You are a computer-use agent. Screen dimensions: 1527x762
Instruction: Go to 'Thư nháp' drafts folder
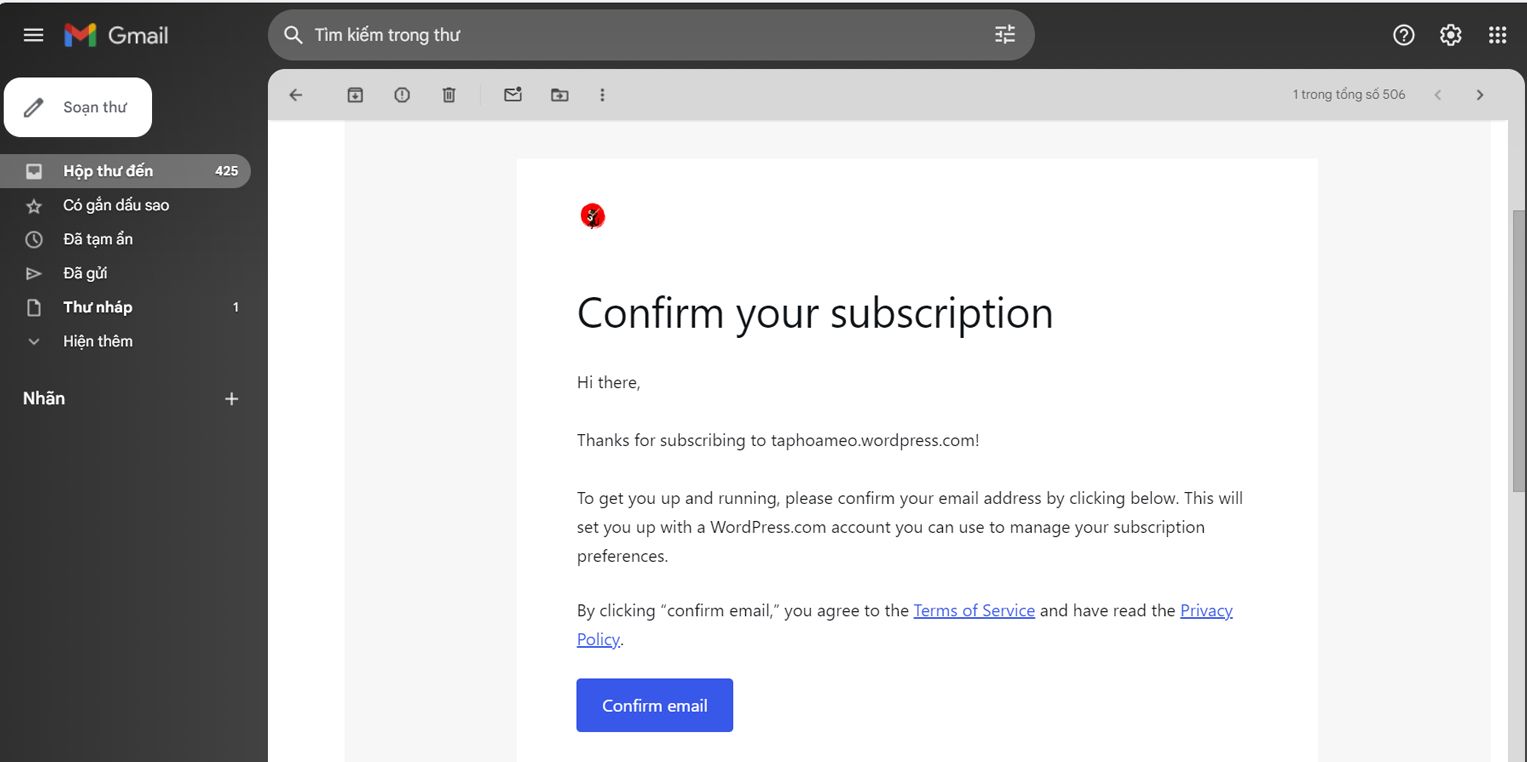97,307
